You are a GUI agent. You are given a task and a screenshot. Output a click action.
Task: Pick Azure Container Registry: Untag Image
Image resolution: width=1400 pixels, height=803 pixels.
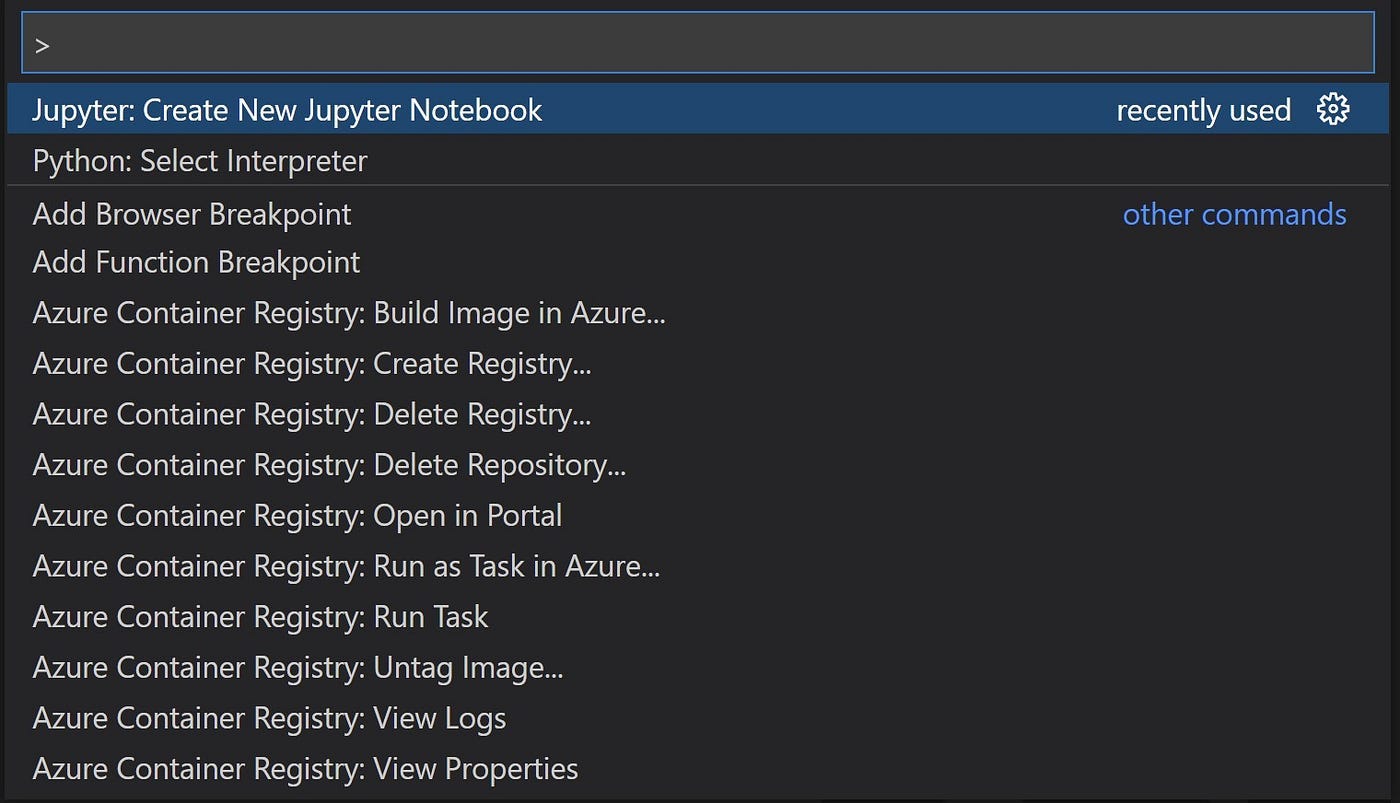[x=698, y=668]
